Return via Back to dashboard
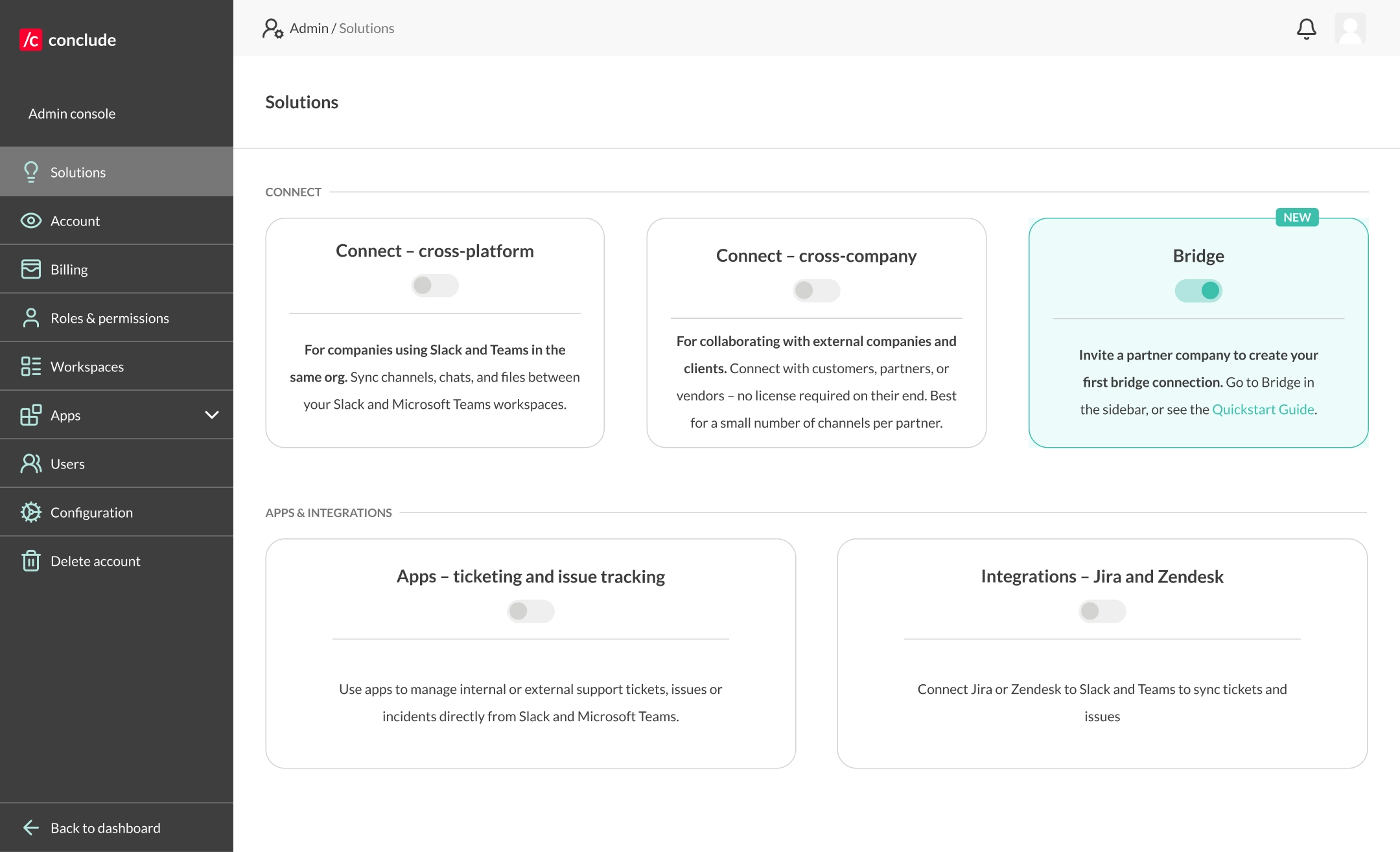Viewport: 1400px width, 852px height. tap(117, 827)
